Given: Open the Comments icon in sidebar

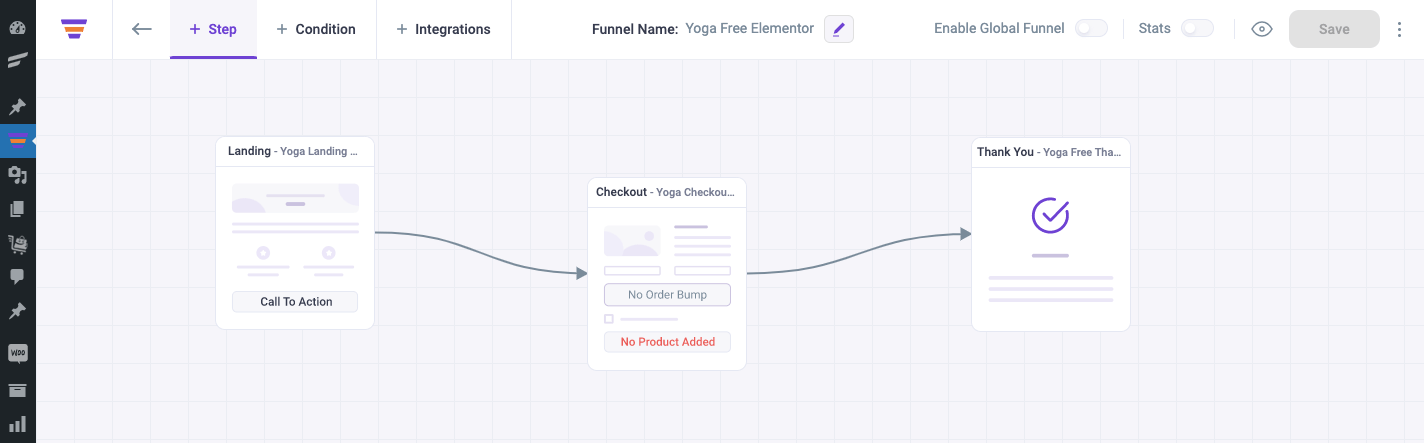Looking at the screenshot, I should [17, 277].
